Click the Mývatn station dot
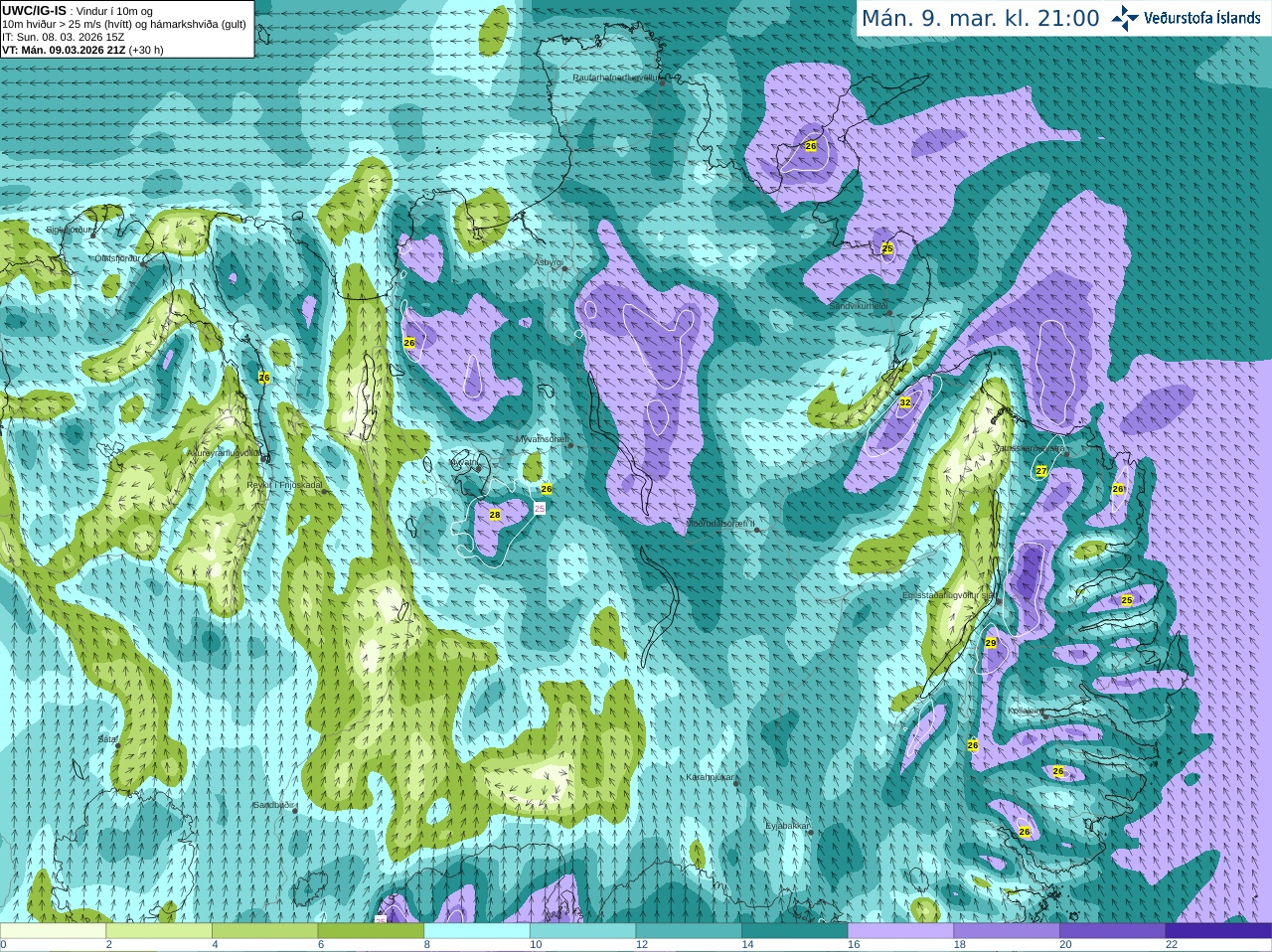 click(x=478, y=467)
